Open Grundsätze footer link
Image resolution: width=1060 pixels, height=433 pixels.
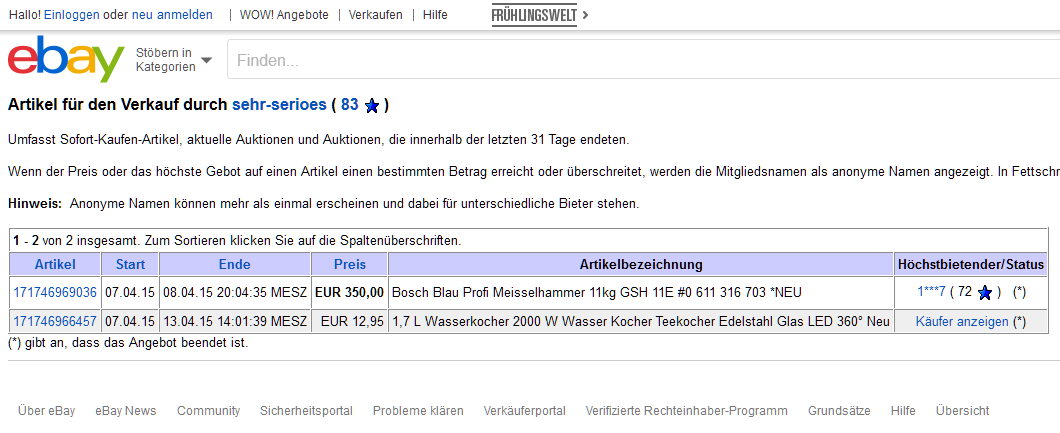click(x=839, y=411)
